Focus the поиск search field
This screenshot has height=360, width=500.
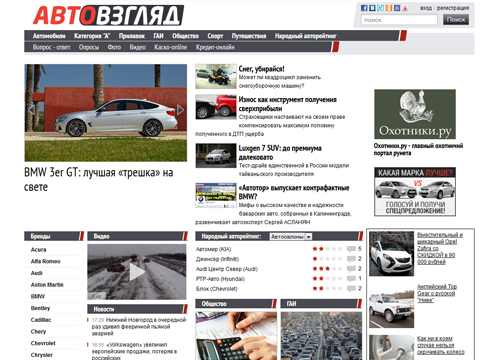[399, 20]
